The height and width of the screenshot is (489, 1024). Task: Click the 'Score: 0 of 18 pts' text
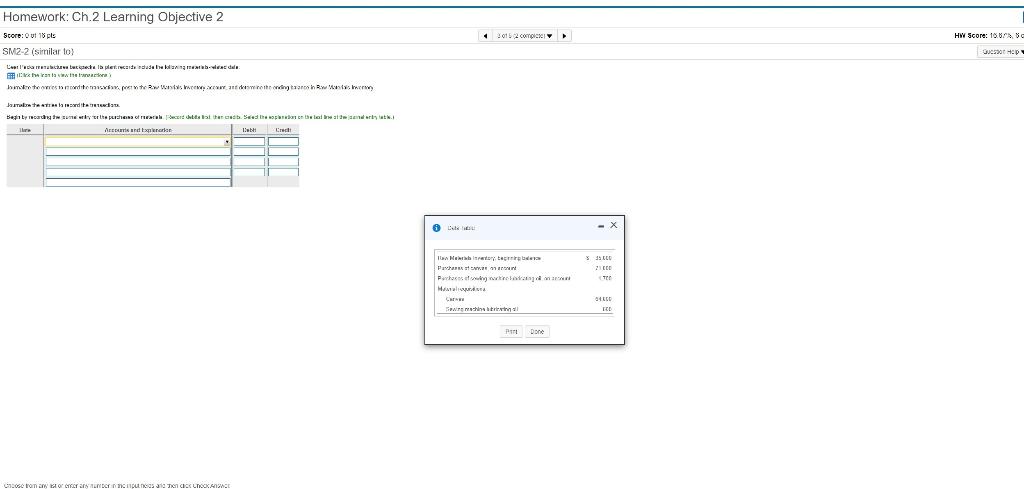click(29, 35)
